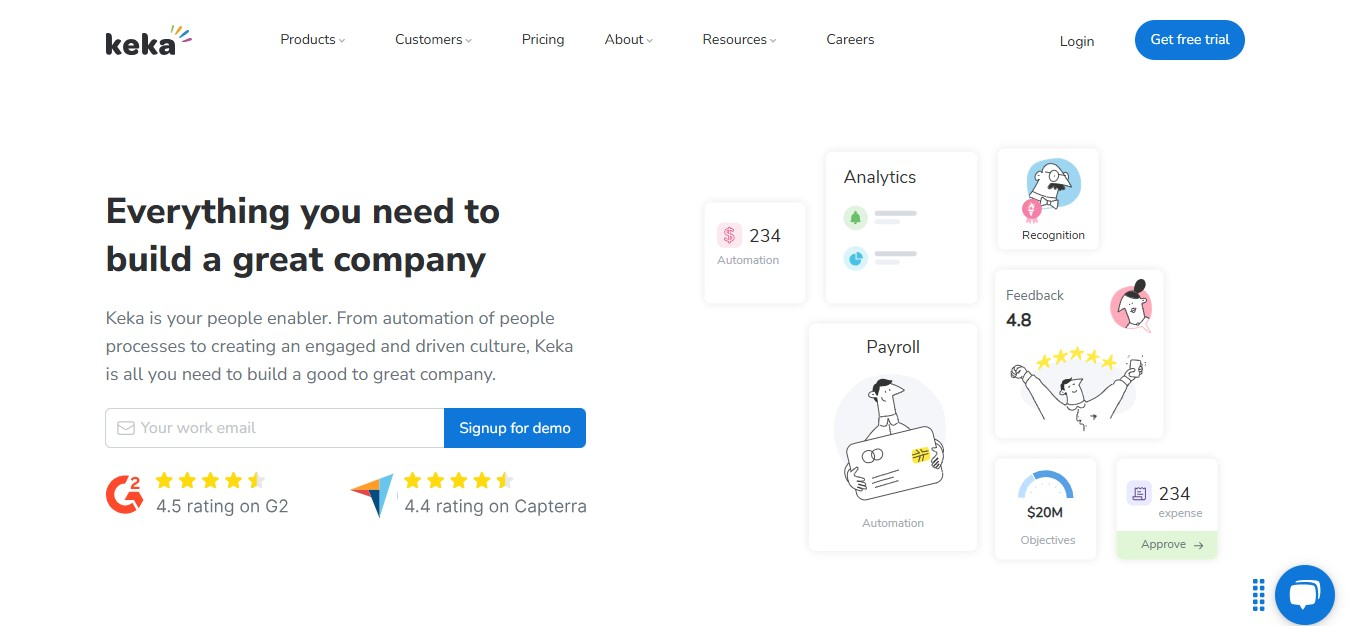The width and height of the screenshot is (1348, 626).
Task: Click the Signup for demo button
Action: tap(514, 427)
